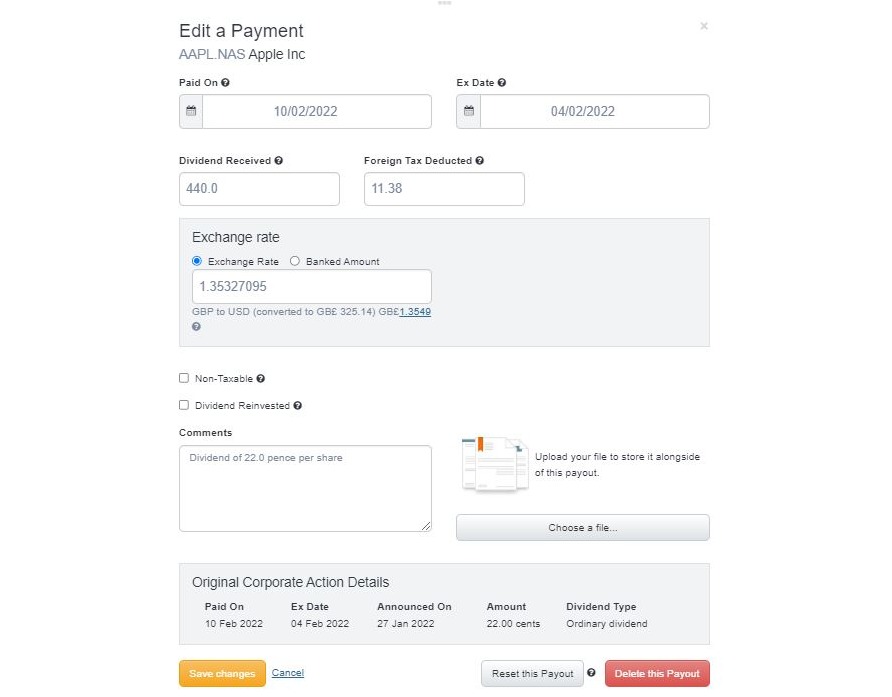Open help icon next to Ex Date
The image size is (892, 697).
tap(502, 83)
